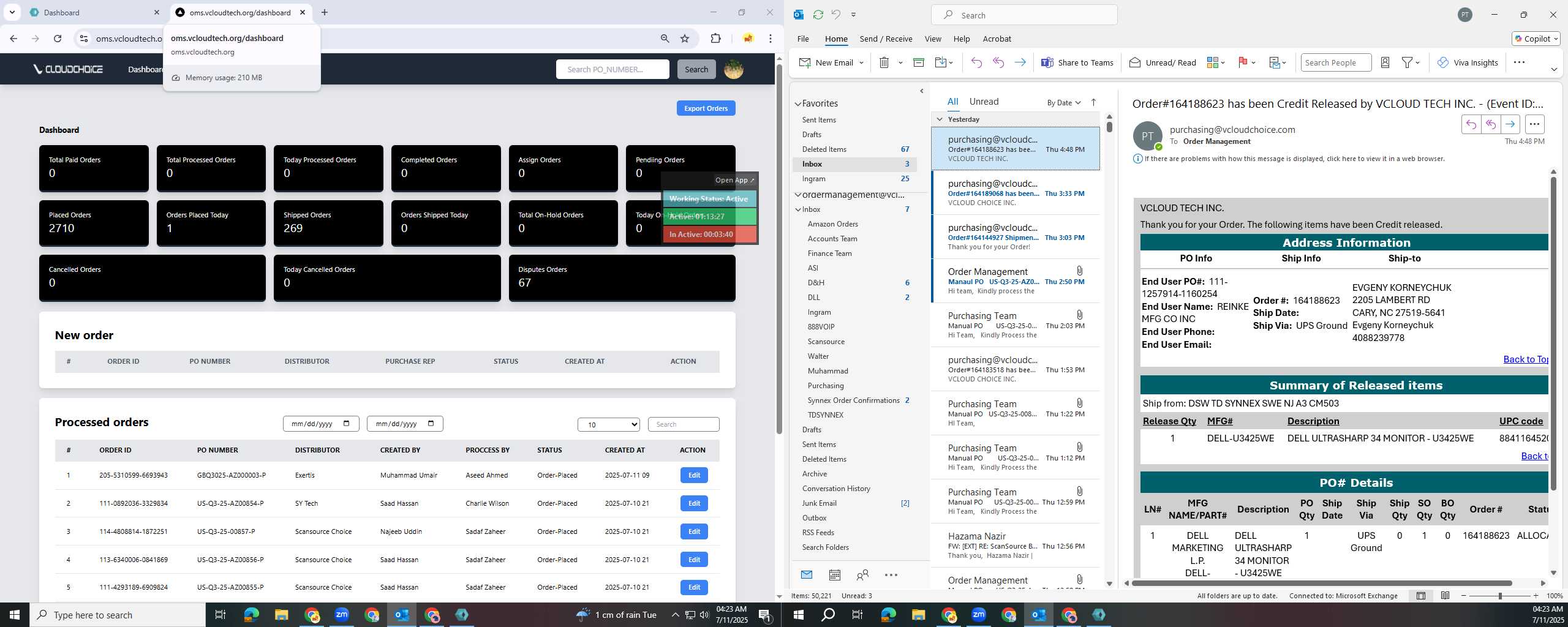Click Back to Top link in Address Information
The width and height of the screenshot is (1568, 627).
[1526, 359]
